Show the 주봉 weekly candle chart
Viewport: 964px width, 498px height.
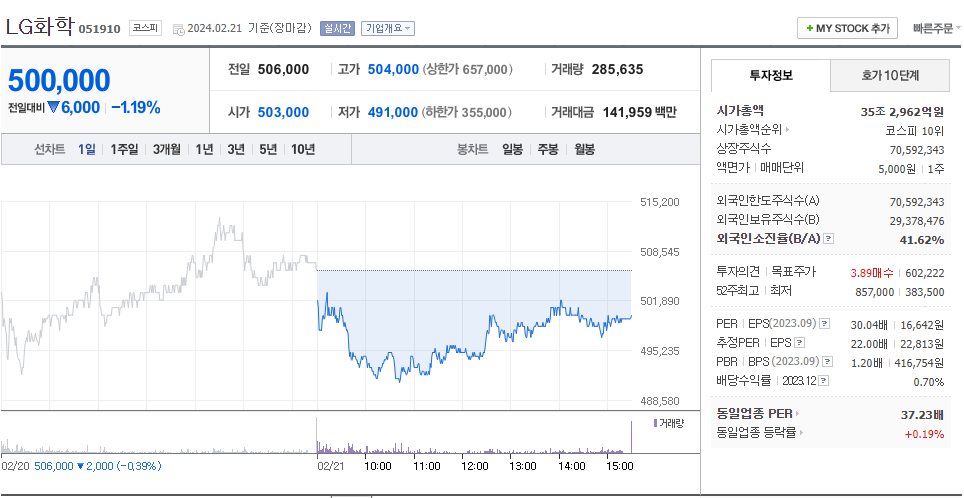click(548, 149)
